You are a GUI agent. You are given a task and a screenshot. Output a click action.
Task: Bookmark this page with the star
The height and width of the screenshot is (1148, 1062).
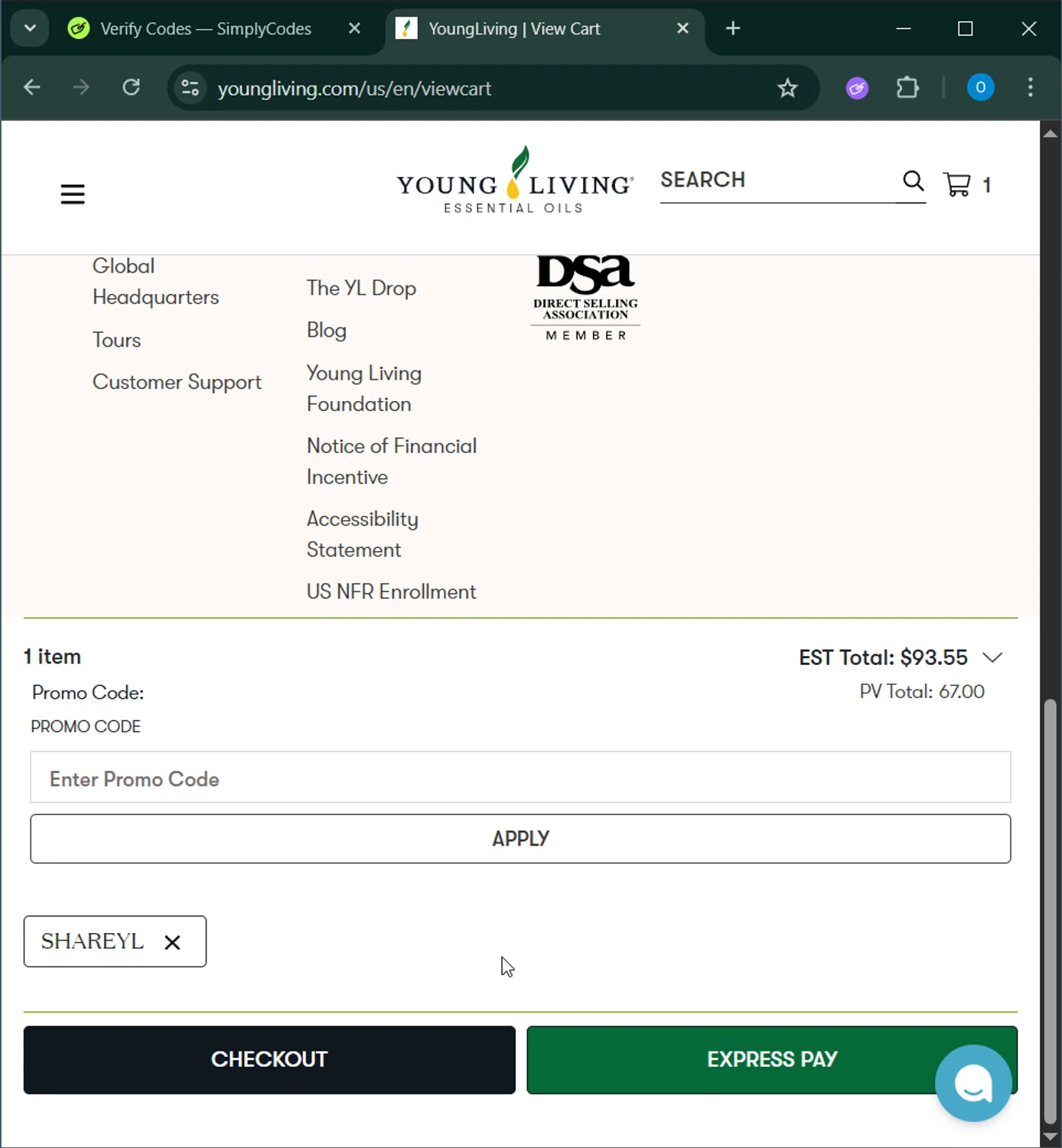click(x=787, y=88)
